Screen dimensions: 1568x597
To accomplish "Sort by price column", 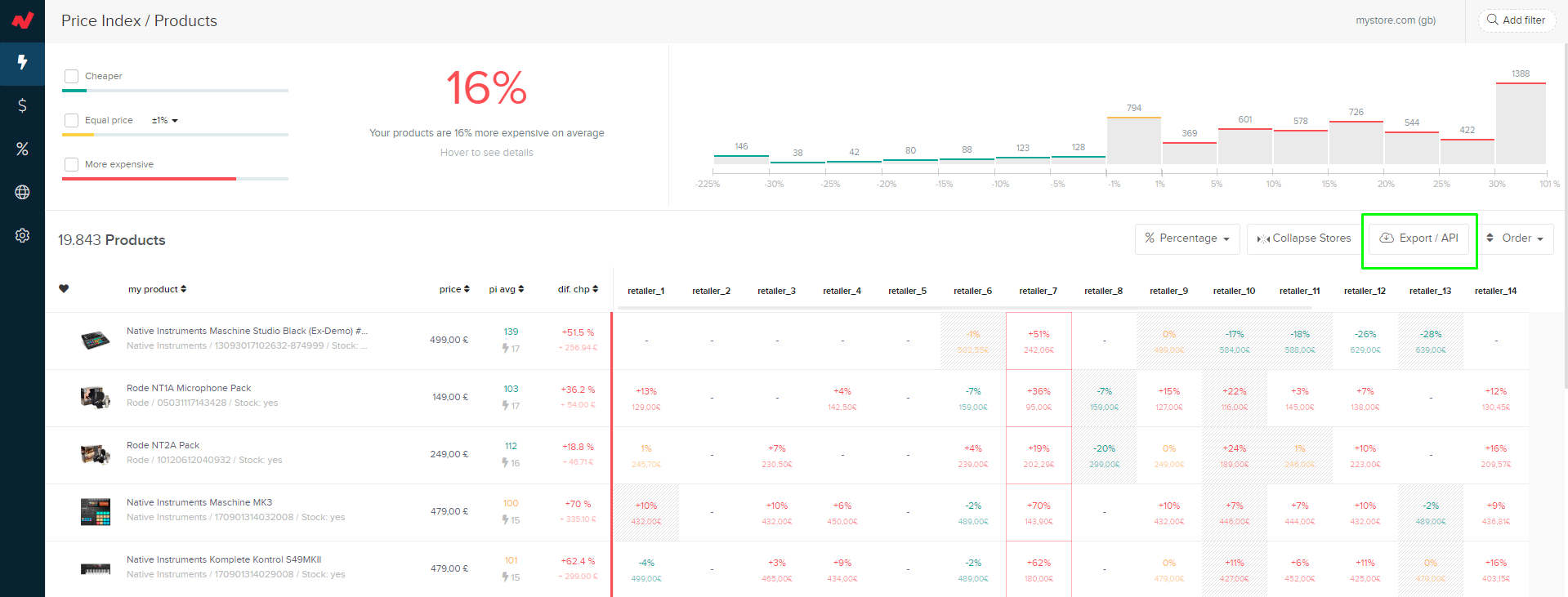I will click(454, 289).
